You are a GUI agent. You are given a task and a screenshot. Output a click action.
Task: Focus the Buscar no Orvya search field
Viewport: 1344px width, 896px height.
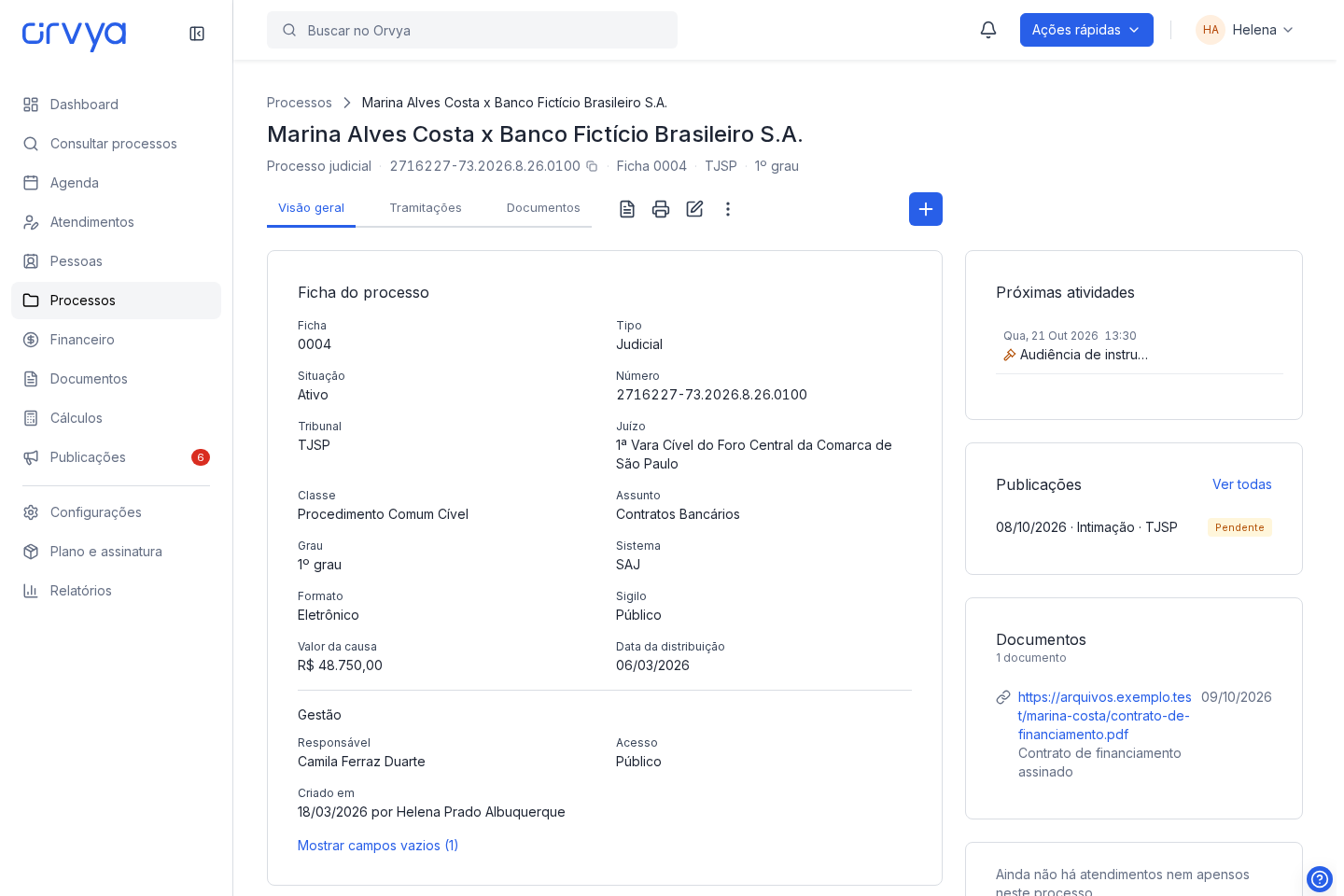click(x=472, y=30)
